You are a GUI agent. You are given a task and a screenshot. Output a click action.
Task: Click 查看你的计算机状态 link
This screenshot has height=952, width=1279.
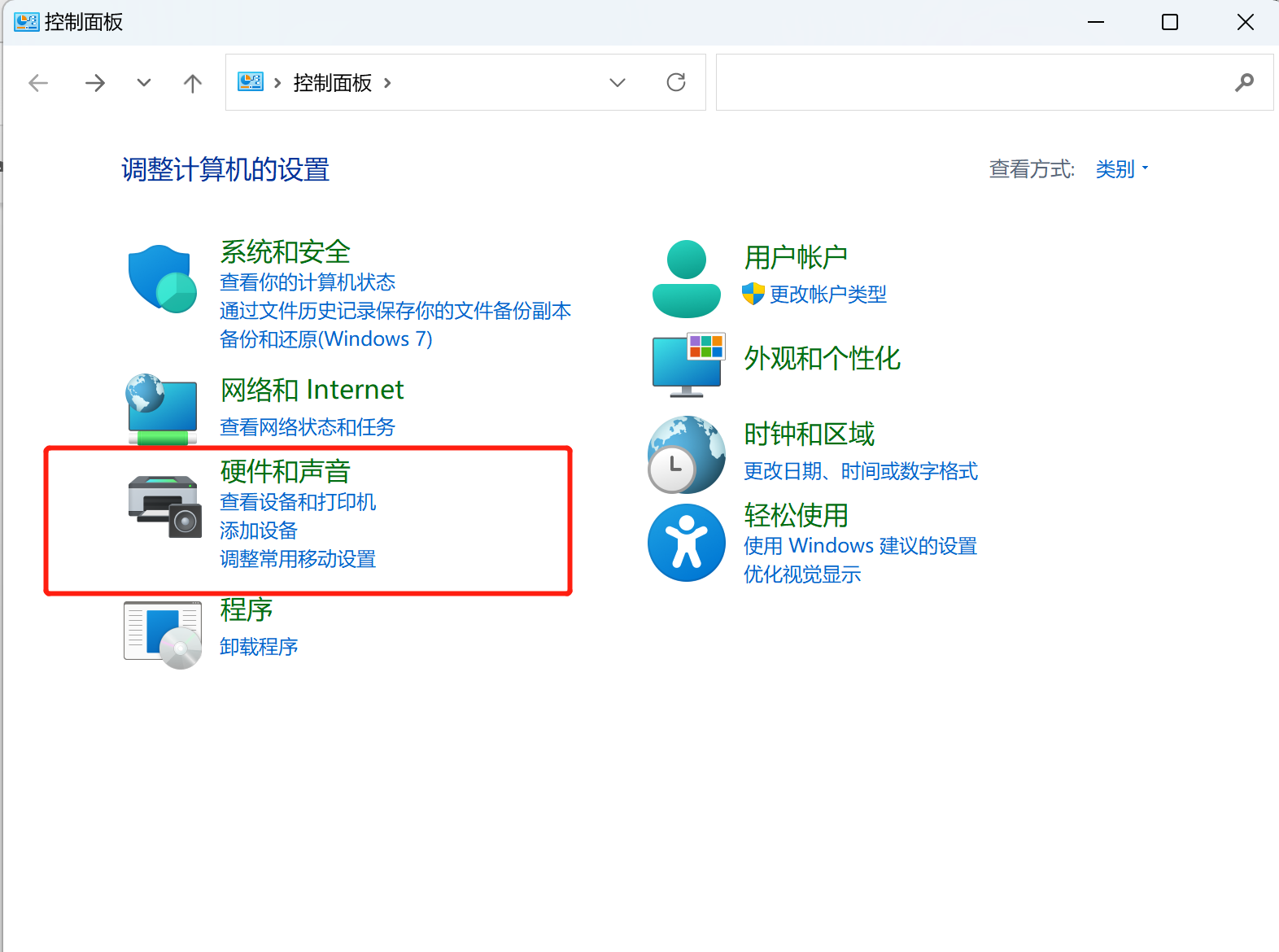click(x=308, y=282)
